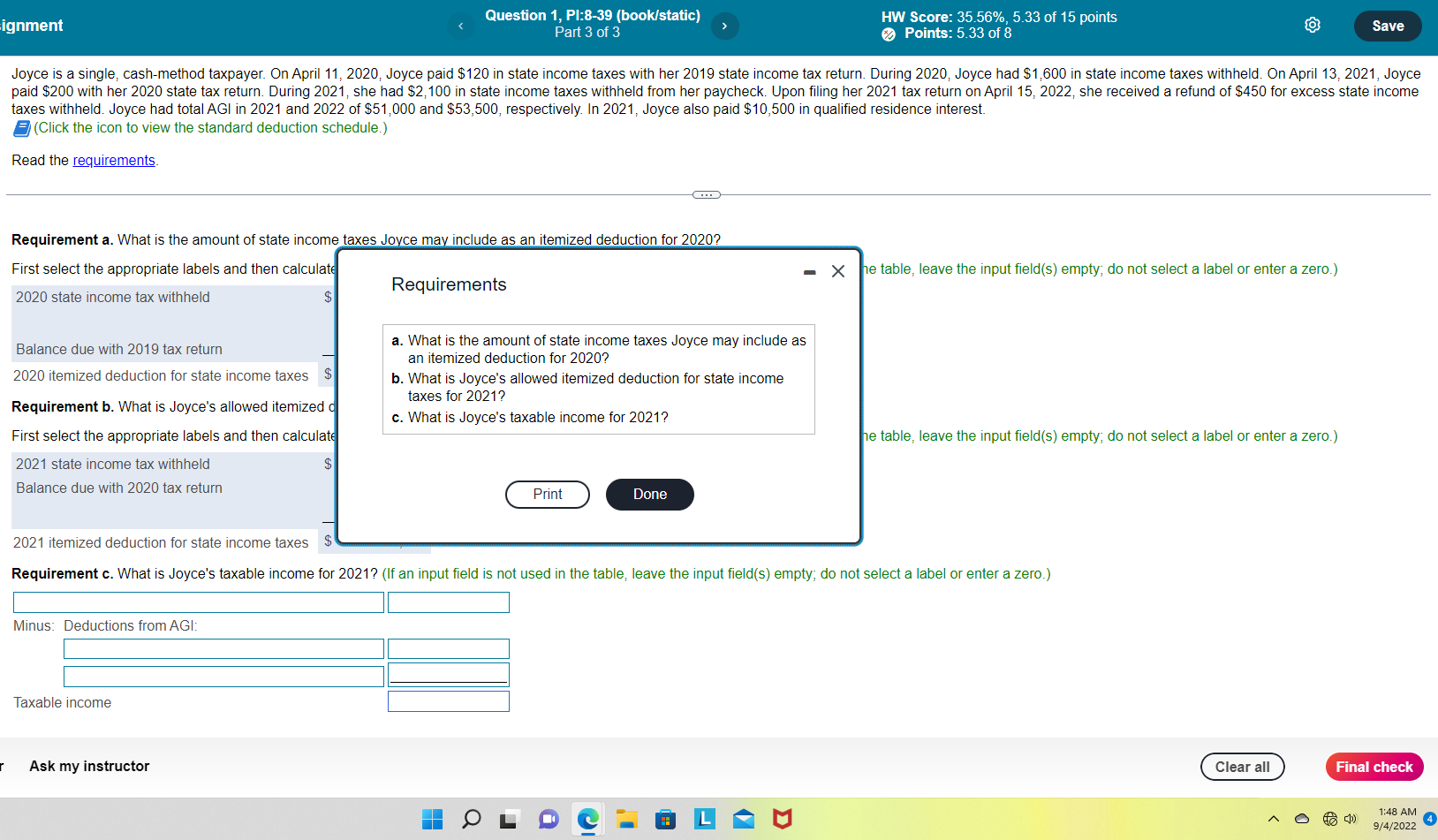Open network settings from tray
The width and height of the screenshot is (1438, 840).
(x=1329, y=819)
